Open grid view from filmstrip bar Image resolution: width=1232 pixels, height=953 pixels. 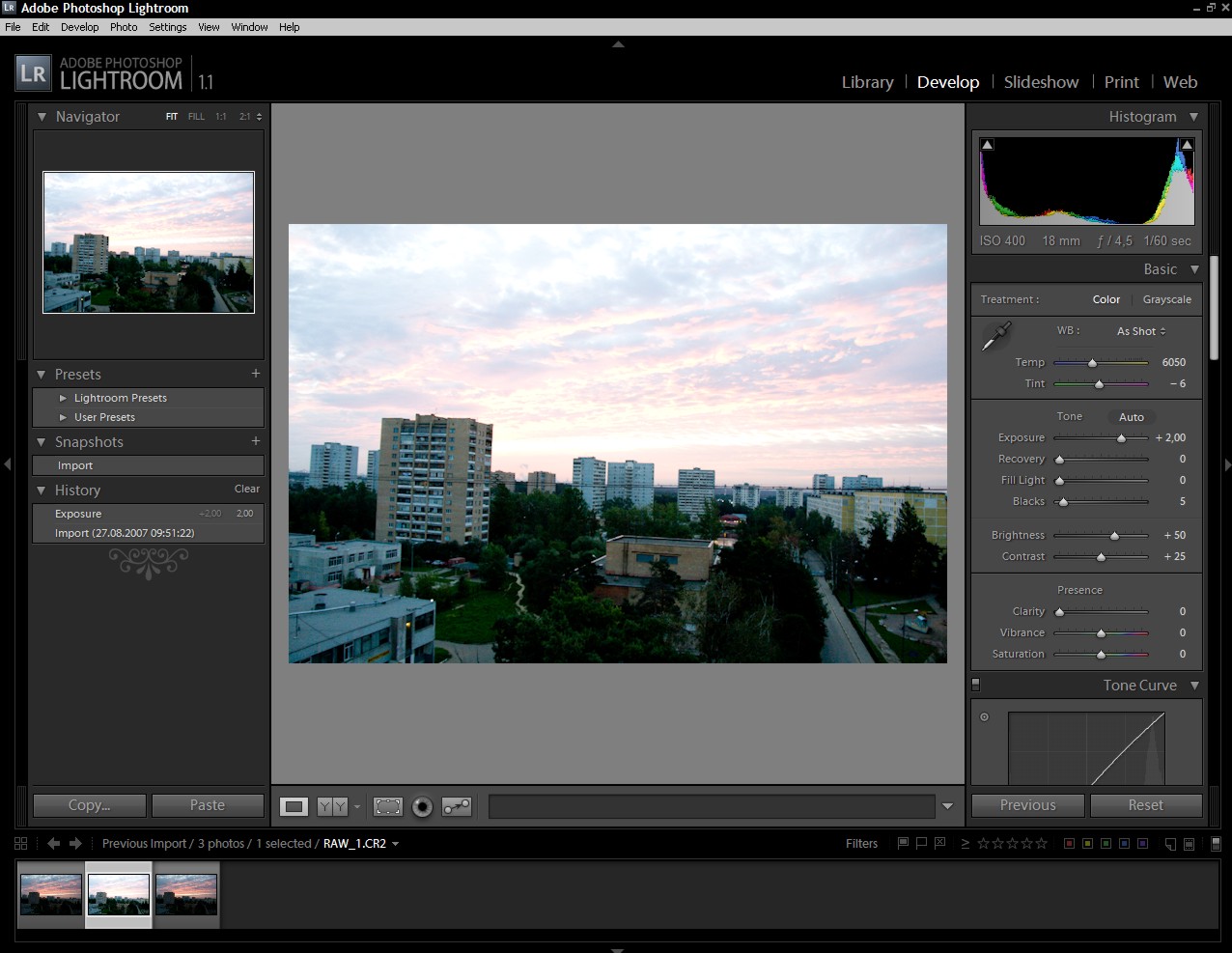tap(21, 843)
